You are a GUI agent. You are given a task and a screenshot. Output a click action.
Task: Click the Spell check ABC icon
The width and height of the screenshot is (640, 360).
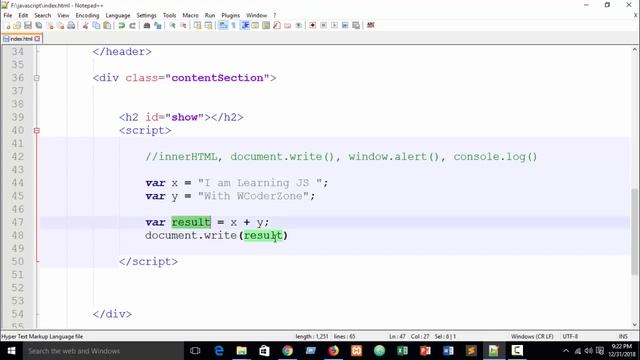[371, 25]
